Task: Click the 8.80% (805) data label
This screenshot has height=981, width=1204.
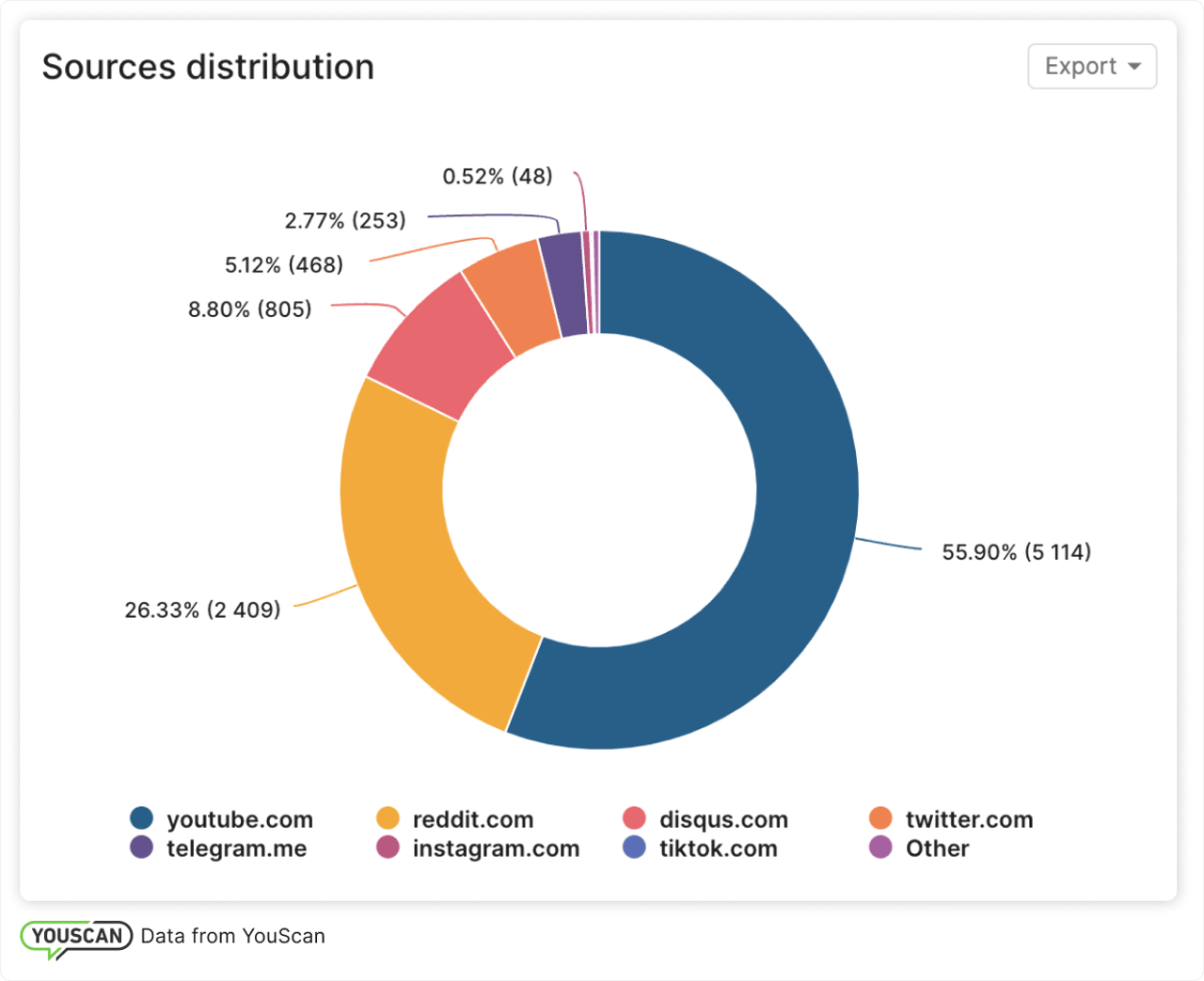Action: click(249, 309)
